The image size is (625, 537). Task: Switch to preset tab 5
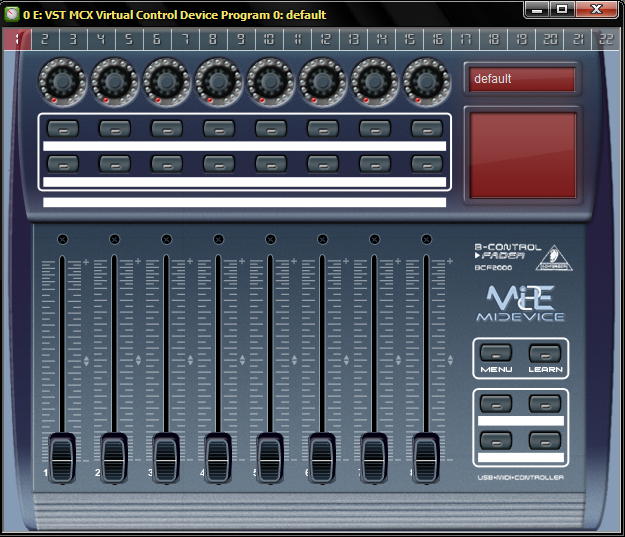click(129, 39)
